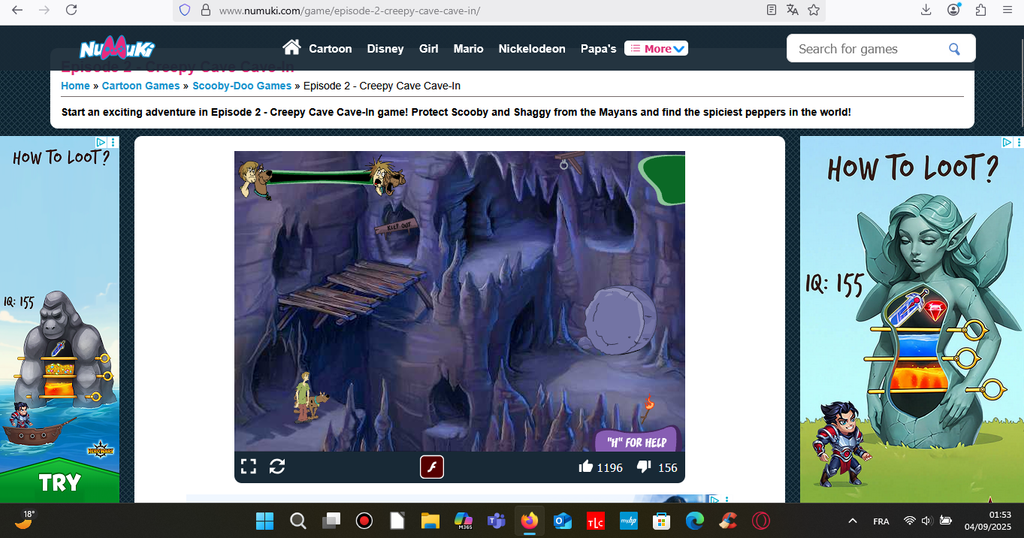1024x538 pixels.
Task: Go back with the browser back arrow
Action: pyautogui.click(x=18, y=10)
